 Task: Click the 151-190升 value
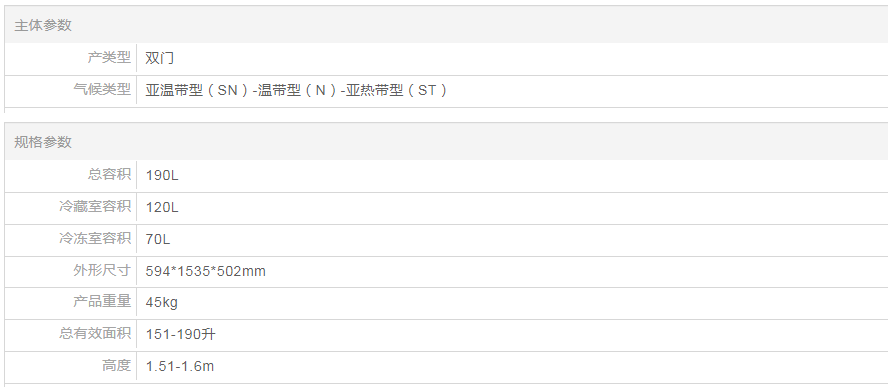[x=181, y=334]
